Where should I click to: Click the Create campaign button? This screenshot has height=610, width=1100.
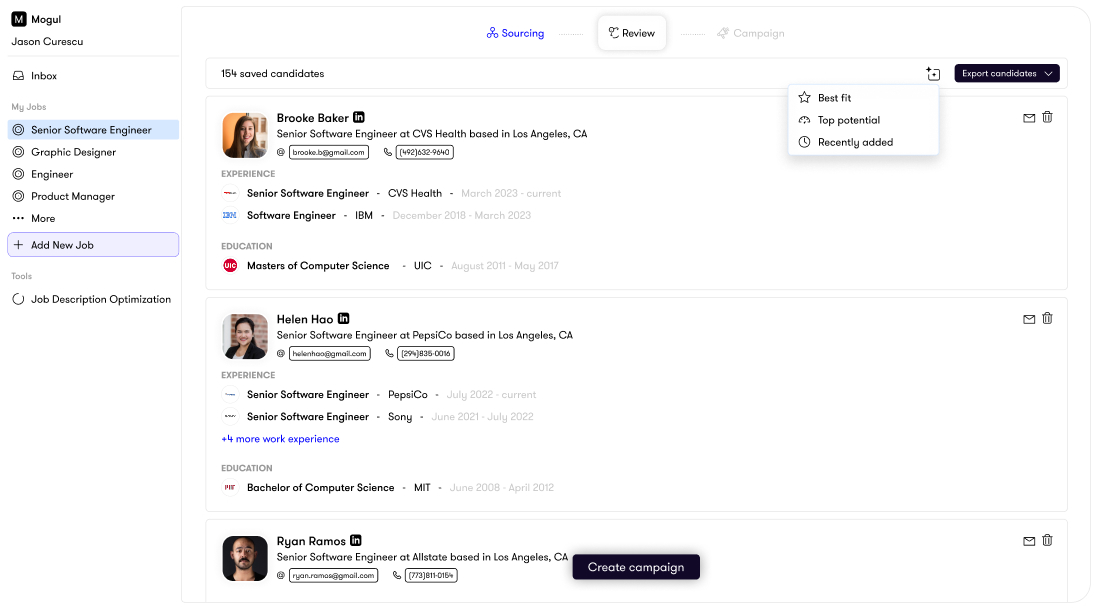pos(636,567)
